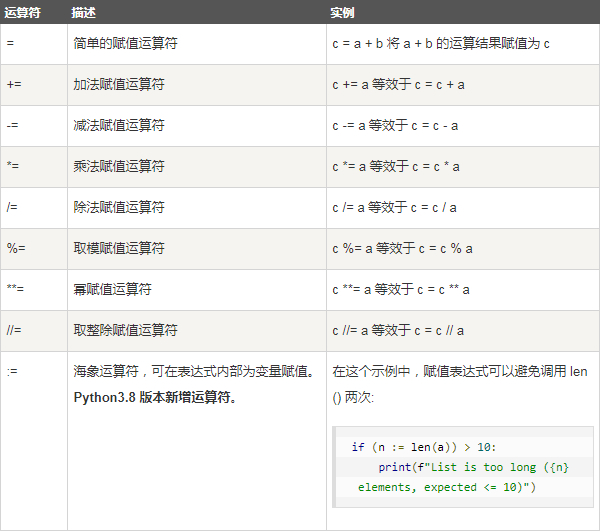This screenshot has width=600, height=531.
Task: Click the 取整除赋值运算符 description
Action: coord(126,331)
